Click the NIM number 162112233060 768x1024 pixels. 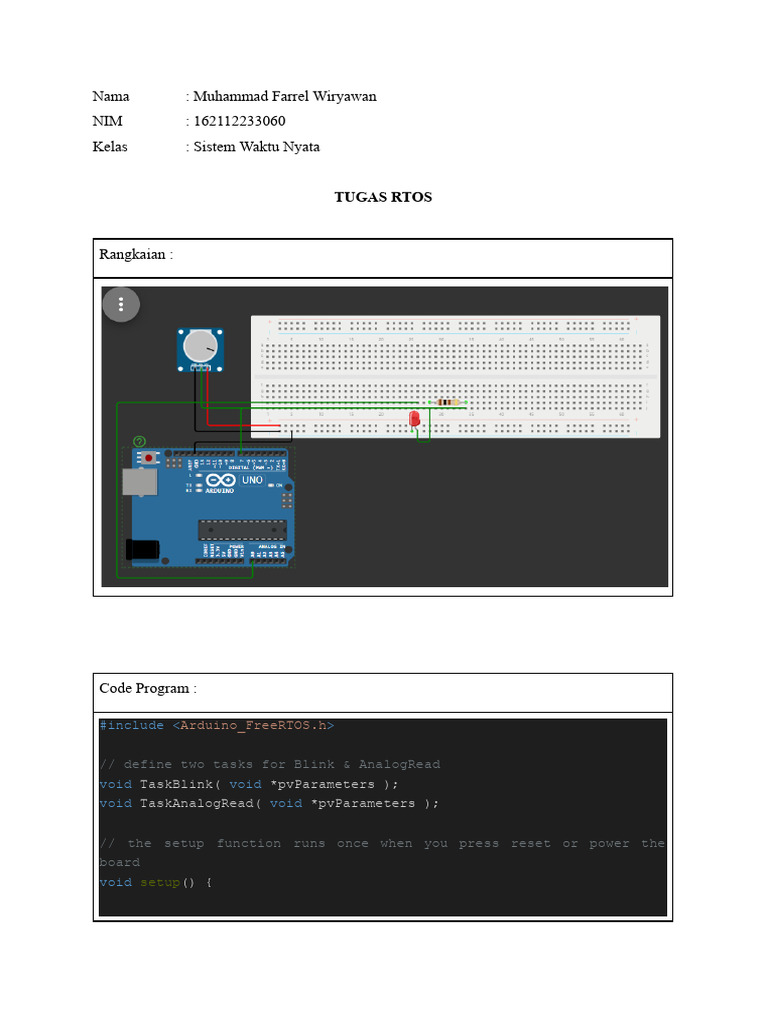coord(240,121)
